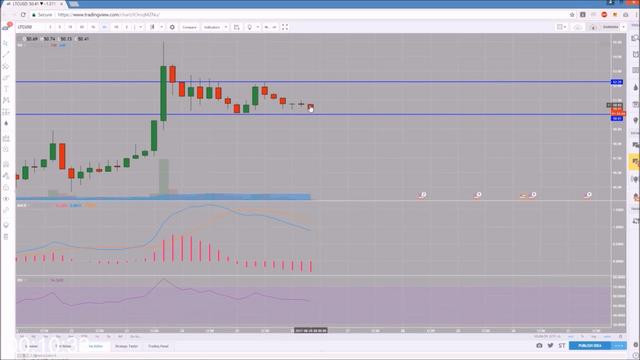The image size is (640, 360).
Task: Click the bar style candles icon
Action: pos(152,27)
